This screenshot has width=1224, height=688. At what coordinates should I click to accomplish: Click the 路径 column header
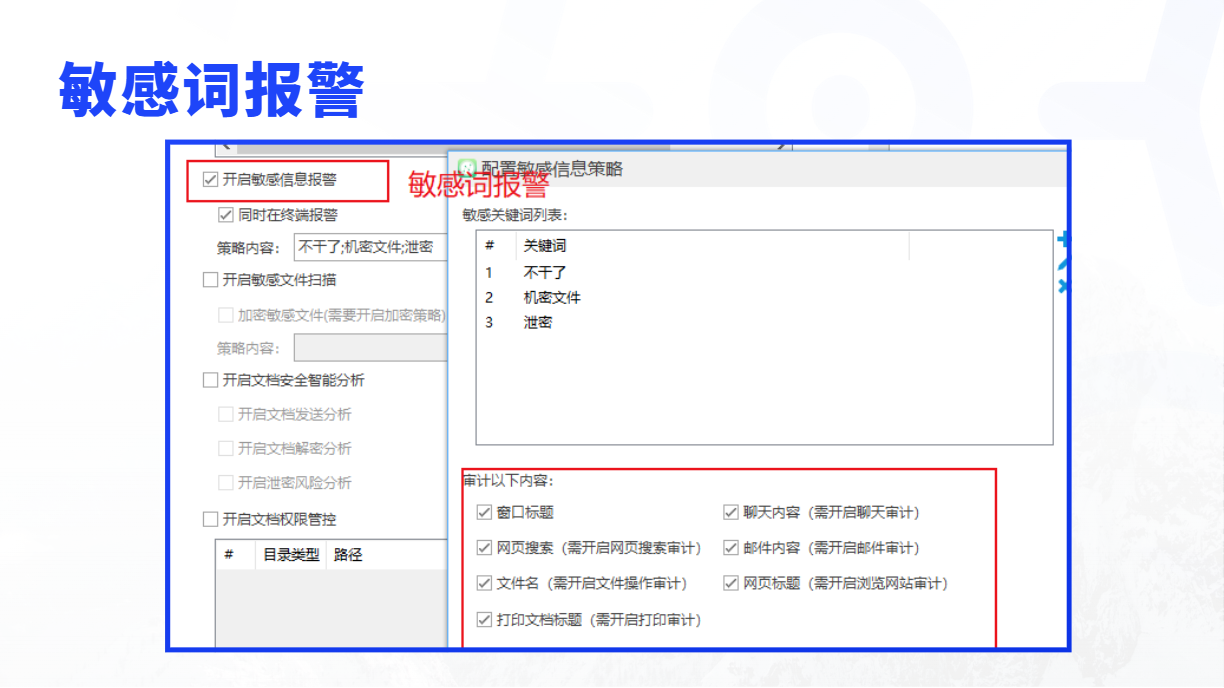click(x=387, y=554)
